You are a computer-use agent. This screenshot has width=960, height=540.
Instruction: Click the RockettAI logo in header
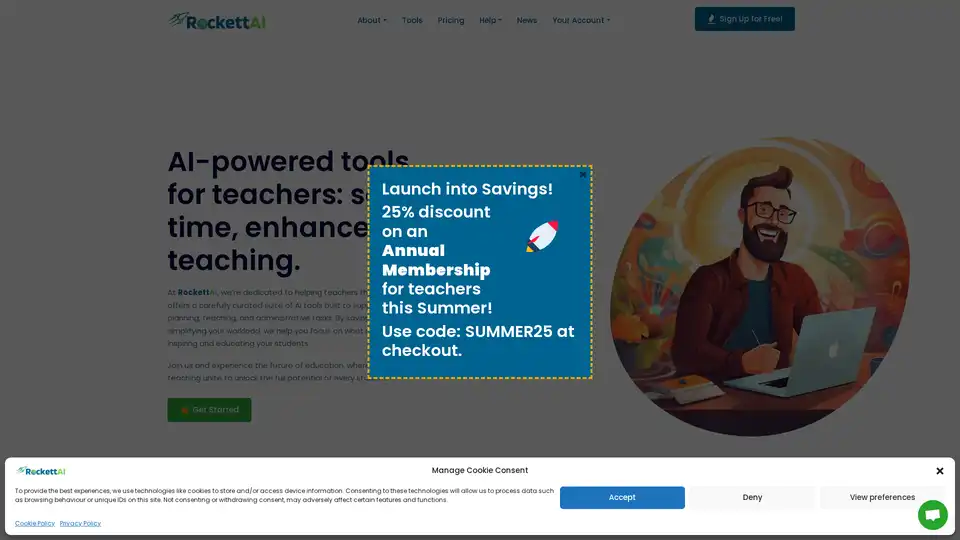tap(217, 21)
